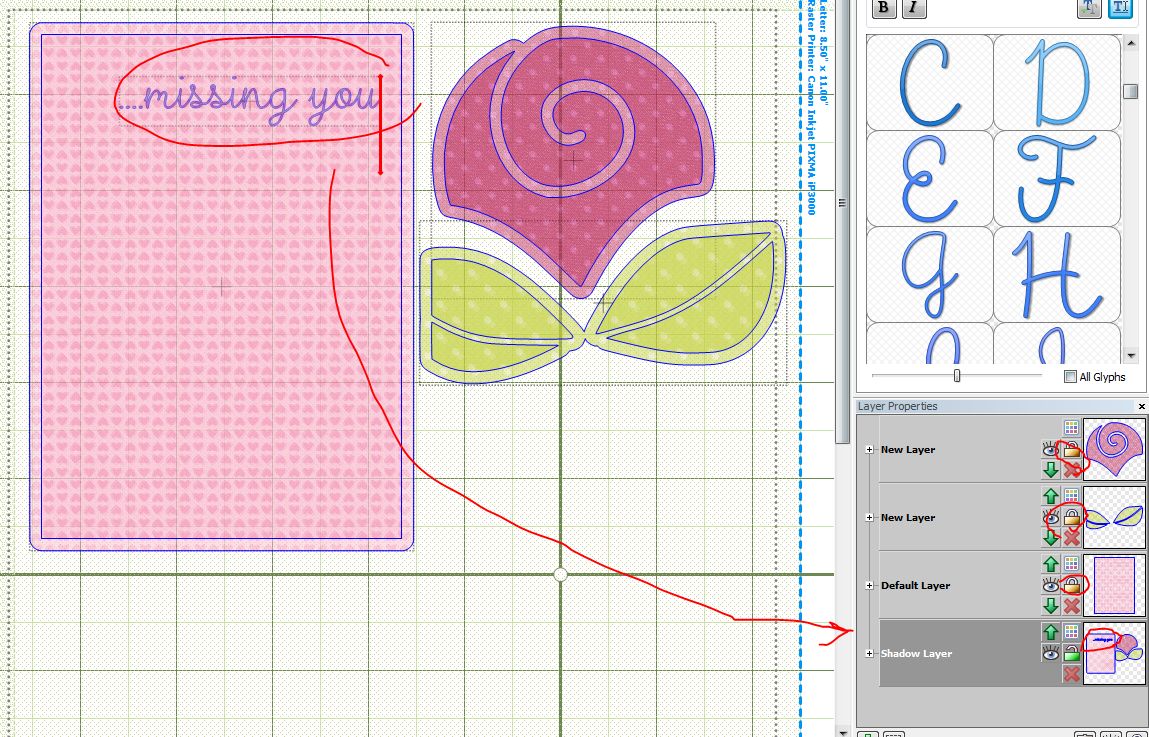
Task: Expand the Default Layer entry
Action: (x=870, y=586)
